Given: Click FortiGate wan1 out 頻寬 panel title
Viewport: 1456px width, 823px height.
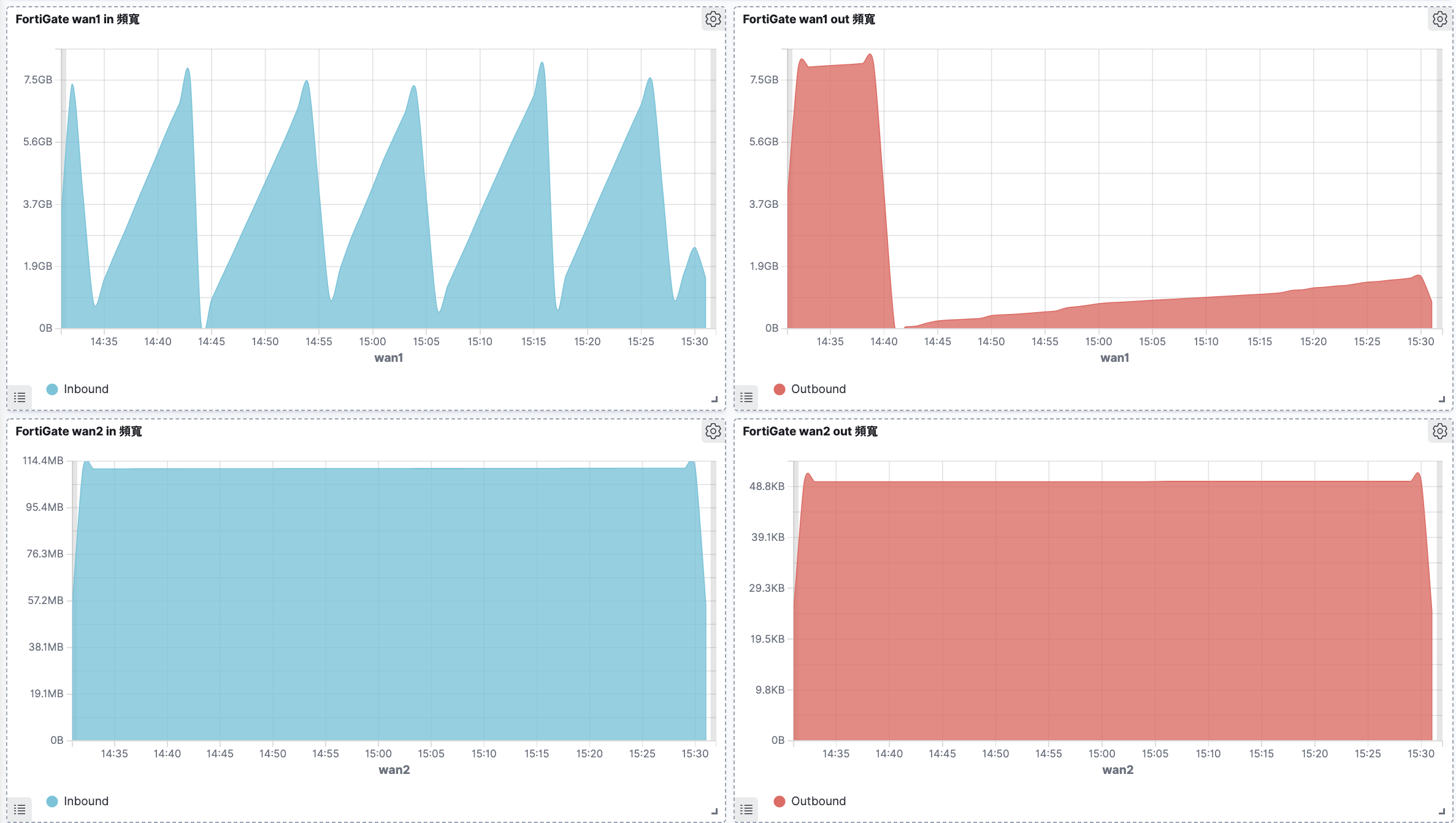Looking at the screenshot, I should click(808, 20).
